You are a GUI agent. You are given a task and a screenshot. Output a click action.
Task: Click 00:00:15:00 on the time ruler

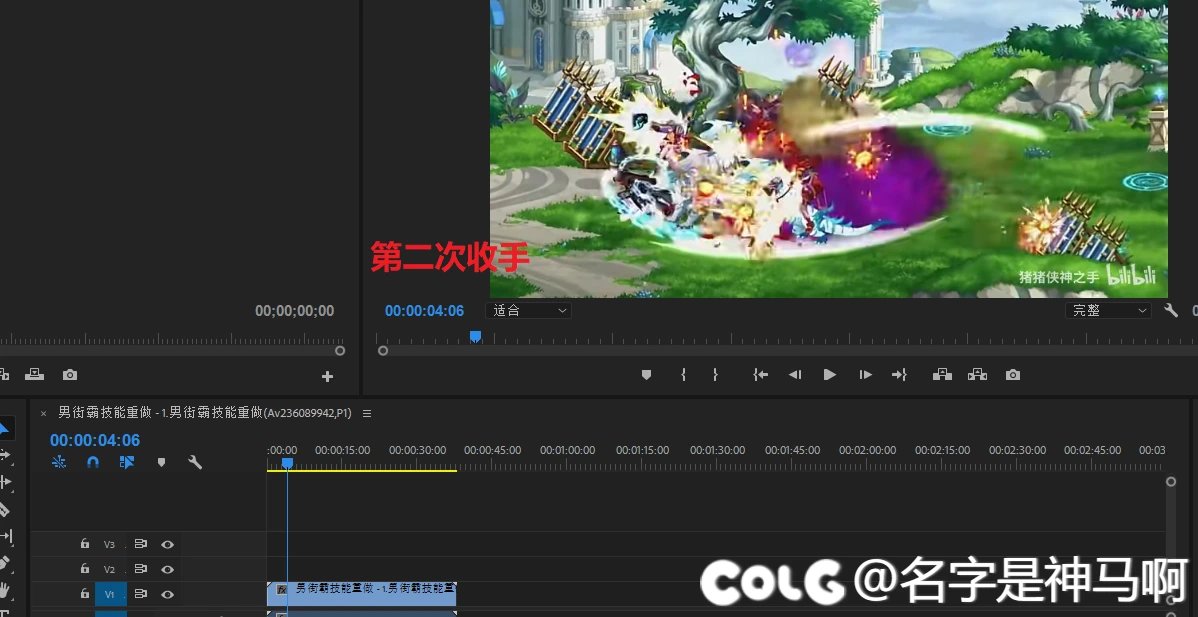(x=342, y=451)
